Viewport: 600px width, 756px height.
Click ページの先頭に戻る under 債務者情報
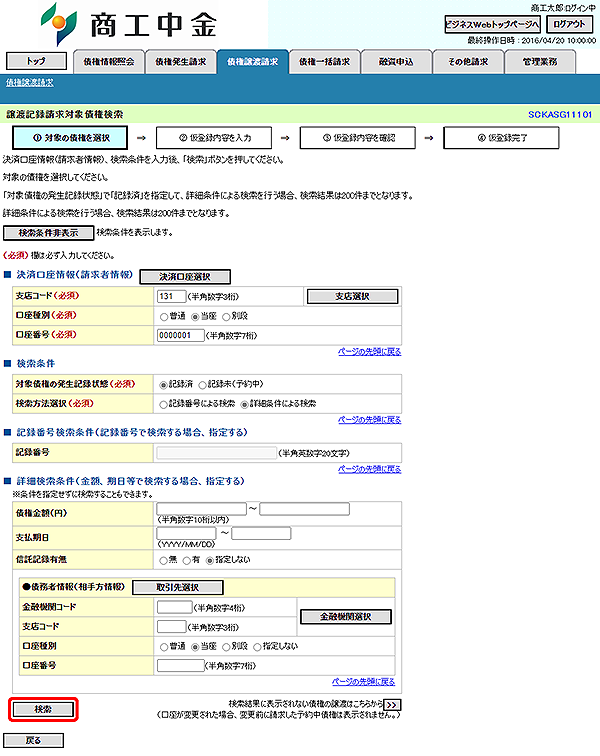pyautogui.click(x=363, y=681)
